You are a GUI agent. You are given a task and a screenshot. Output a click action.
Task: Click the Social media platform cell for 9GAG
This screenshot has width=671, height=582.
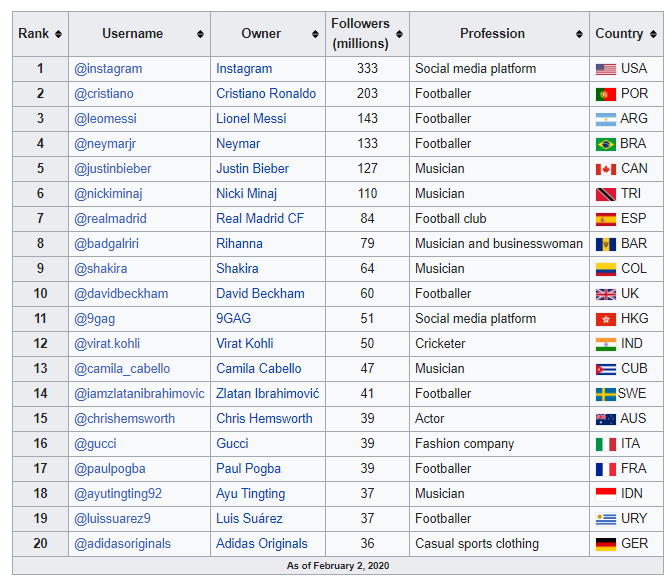coord(475,319)
